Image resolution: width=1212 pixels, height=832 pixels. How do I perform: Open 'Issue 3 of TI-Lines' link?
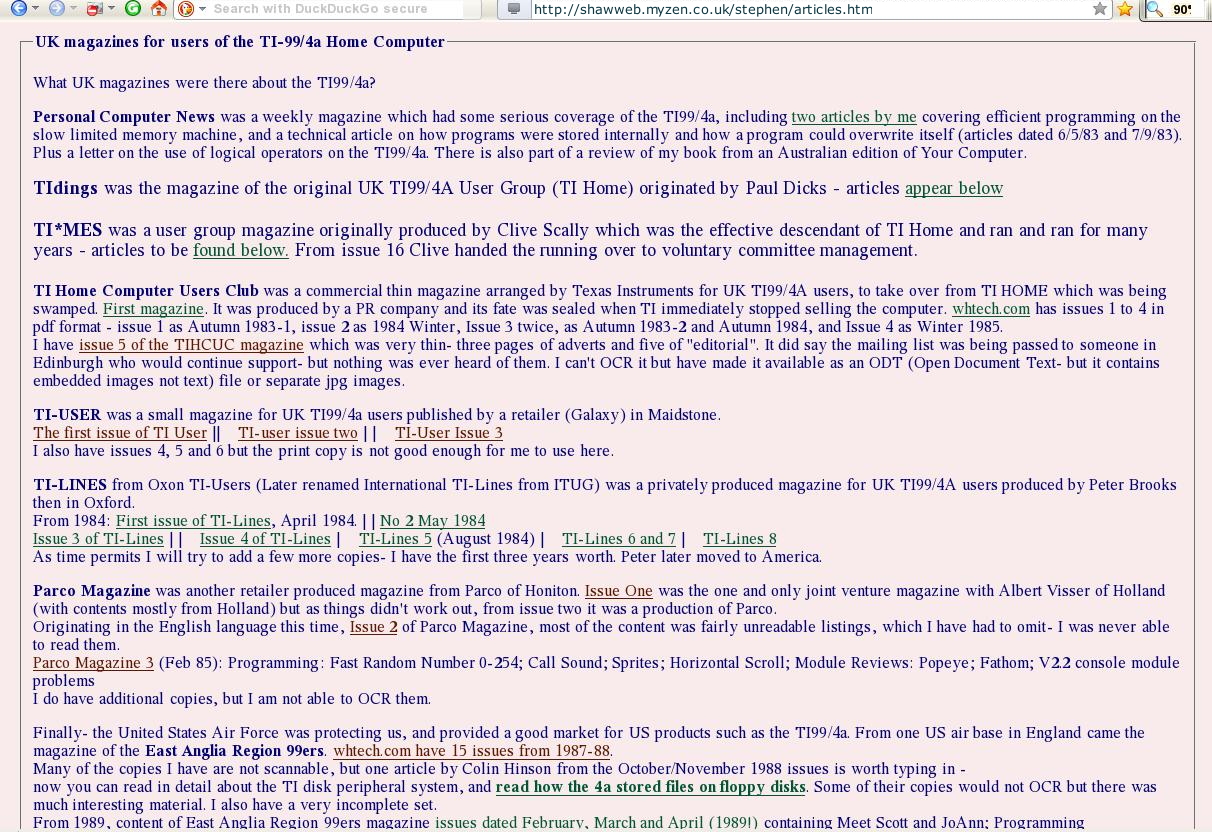(x=98, y=539)
